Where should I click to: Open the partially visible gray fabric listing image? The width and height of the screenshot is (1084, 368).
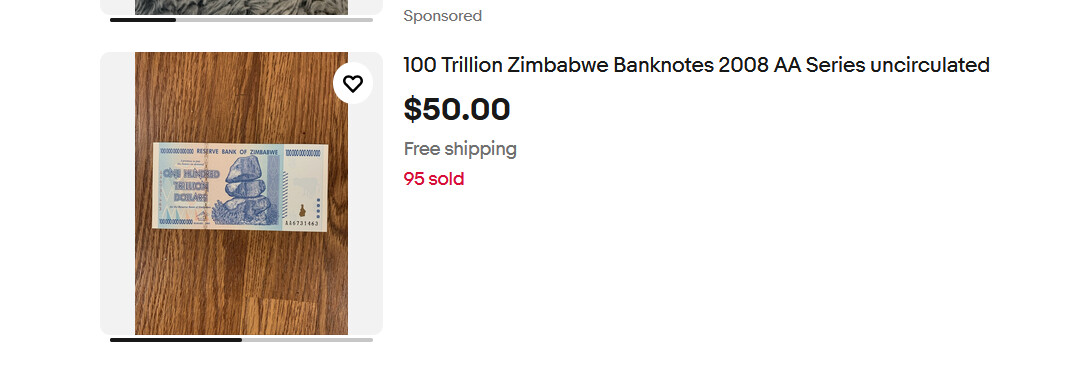[x=241, y=7]
